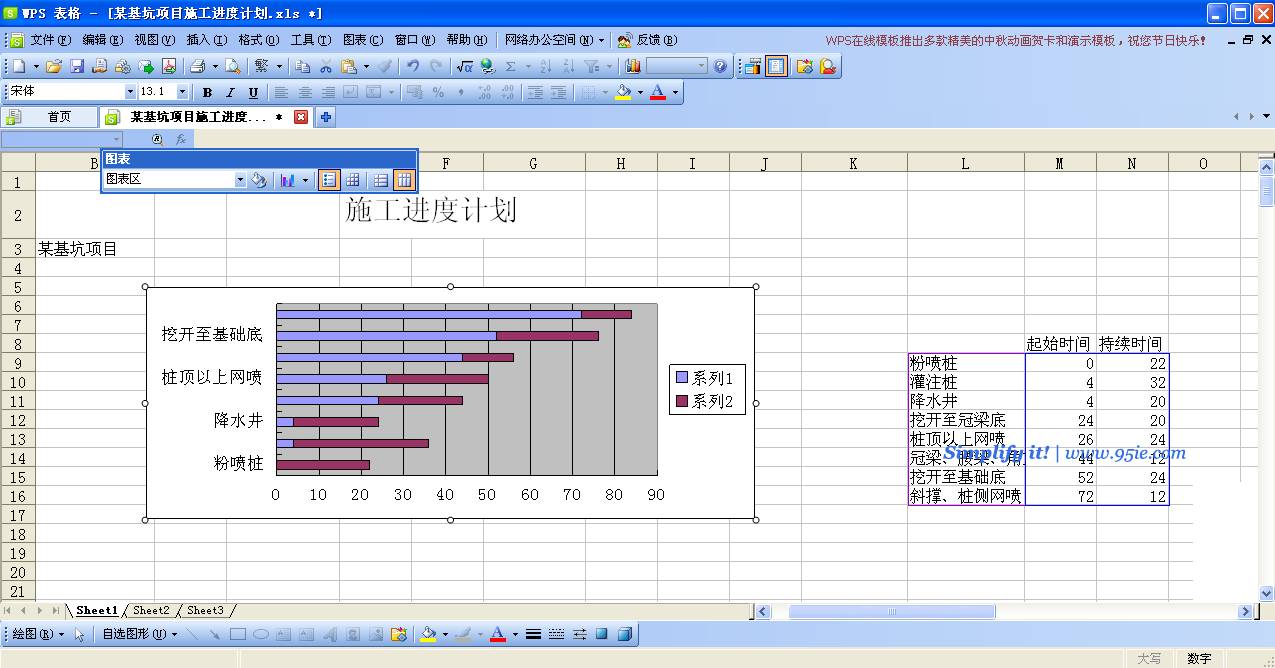Click the Undo arrow icon
This screenshot has height=668, width=1275.
[412, 67]
